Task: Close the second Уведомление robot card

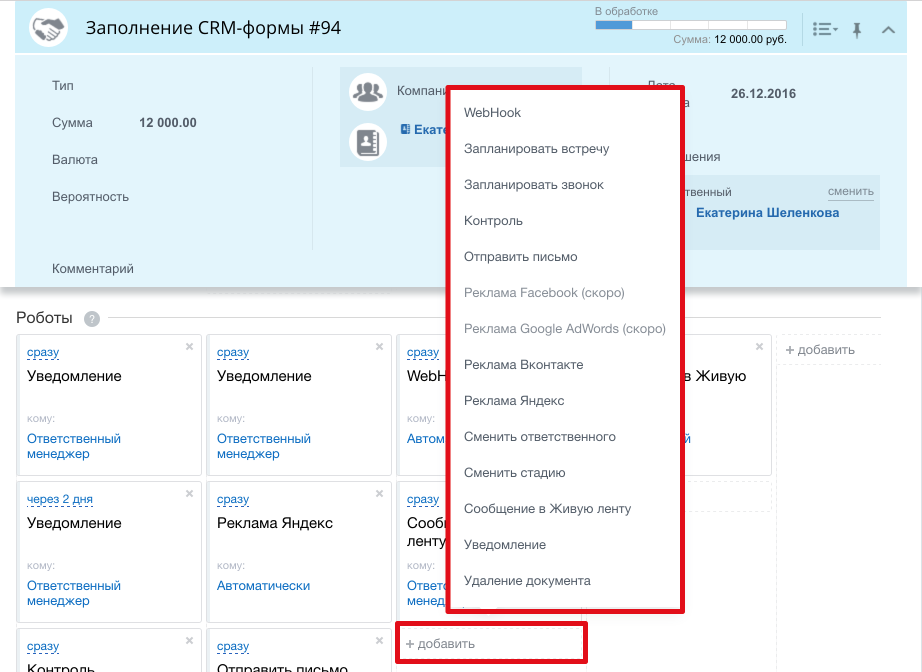Action: click(379, 347)
